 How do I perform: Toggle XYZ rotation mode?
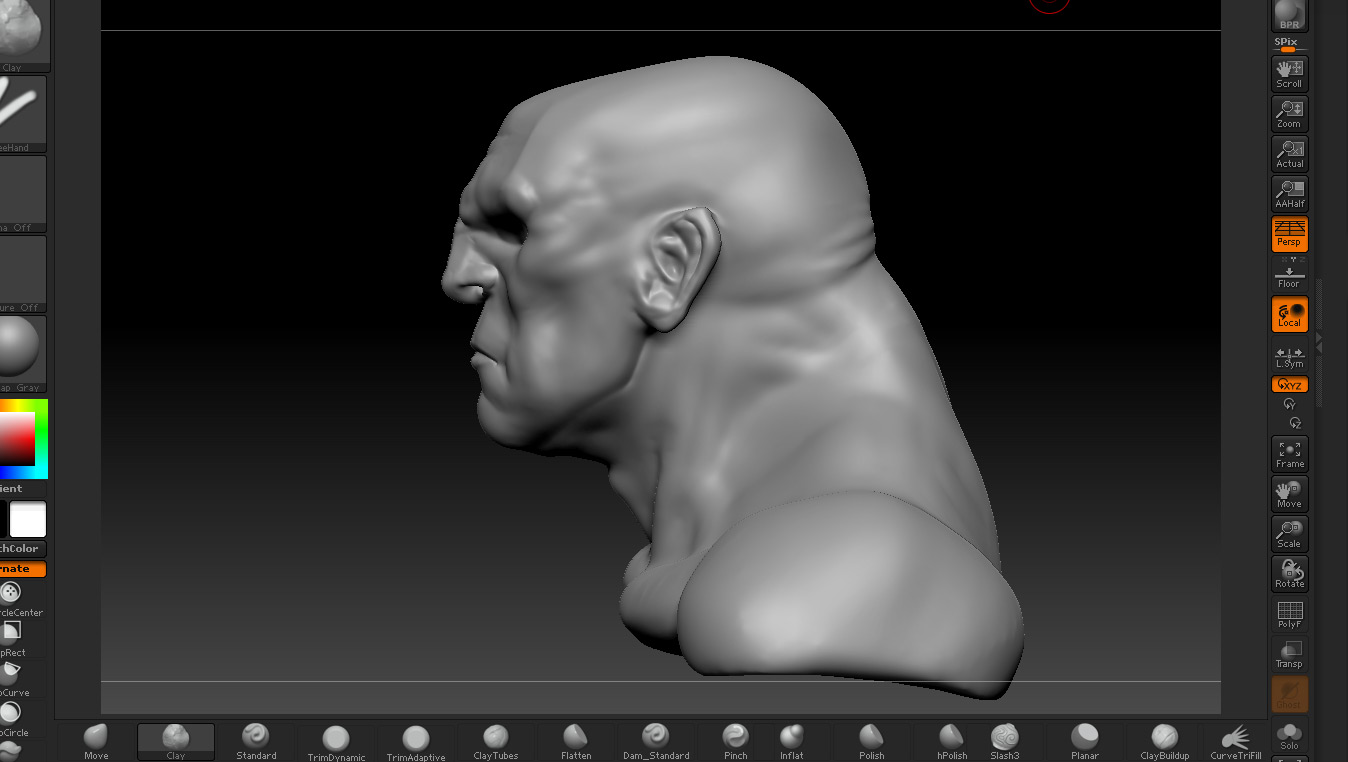coord(1290,385)
